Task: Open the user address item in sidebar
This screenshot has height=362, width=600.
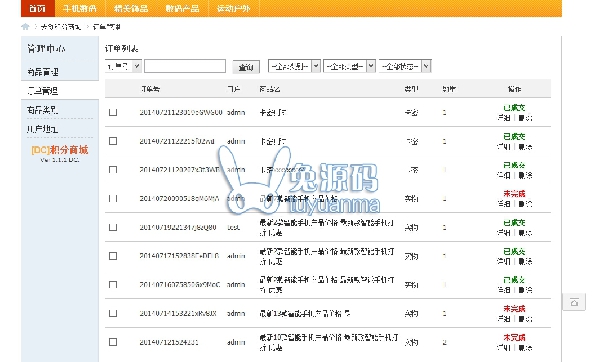Action: tap(43, 129)
